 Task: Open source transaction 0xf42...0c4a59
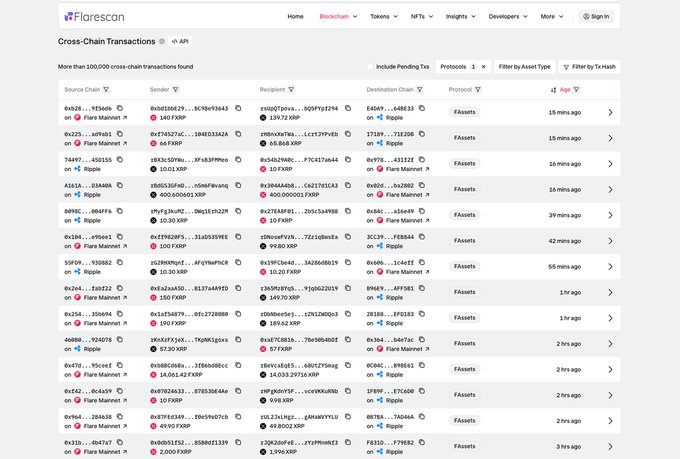[x=88, y=391]
